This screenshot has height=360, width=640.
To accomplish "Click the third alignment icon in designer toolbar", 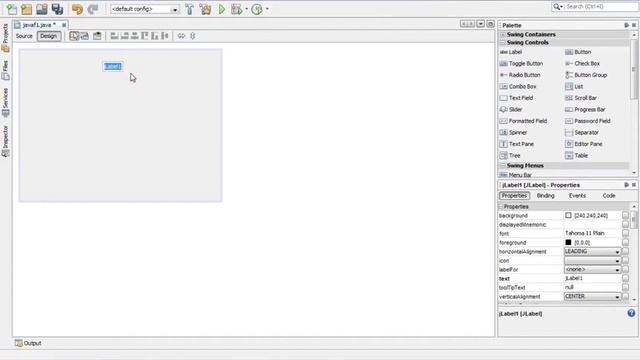I will point(135,36).
